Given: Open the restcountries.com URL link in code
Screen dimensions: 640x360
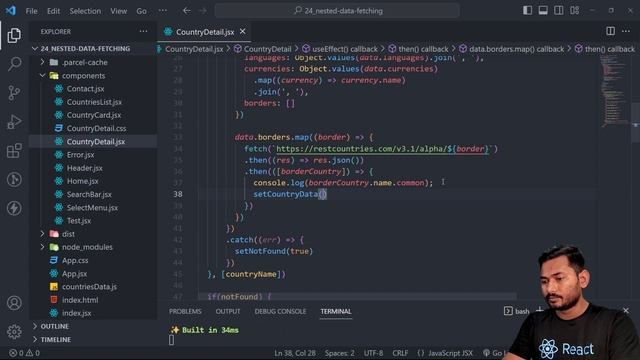Looking at the screenshot, I should tap(382, 149).
